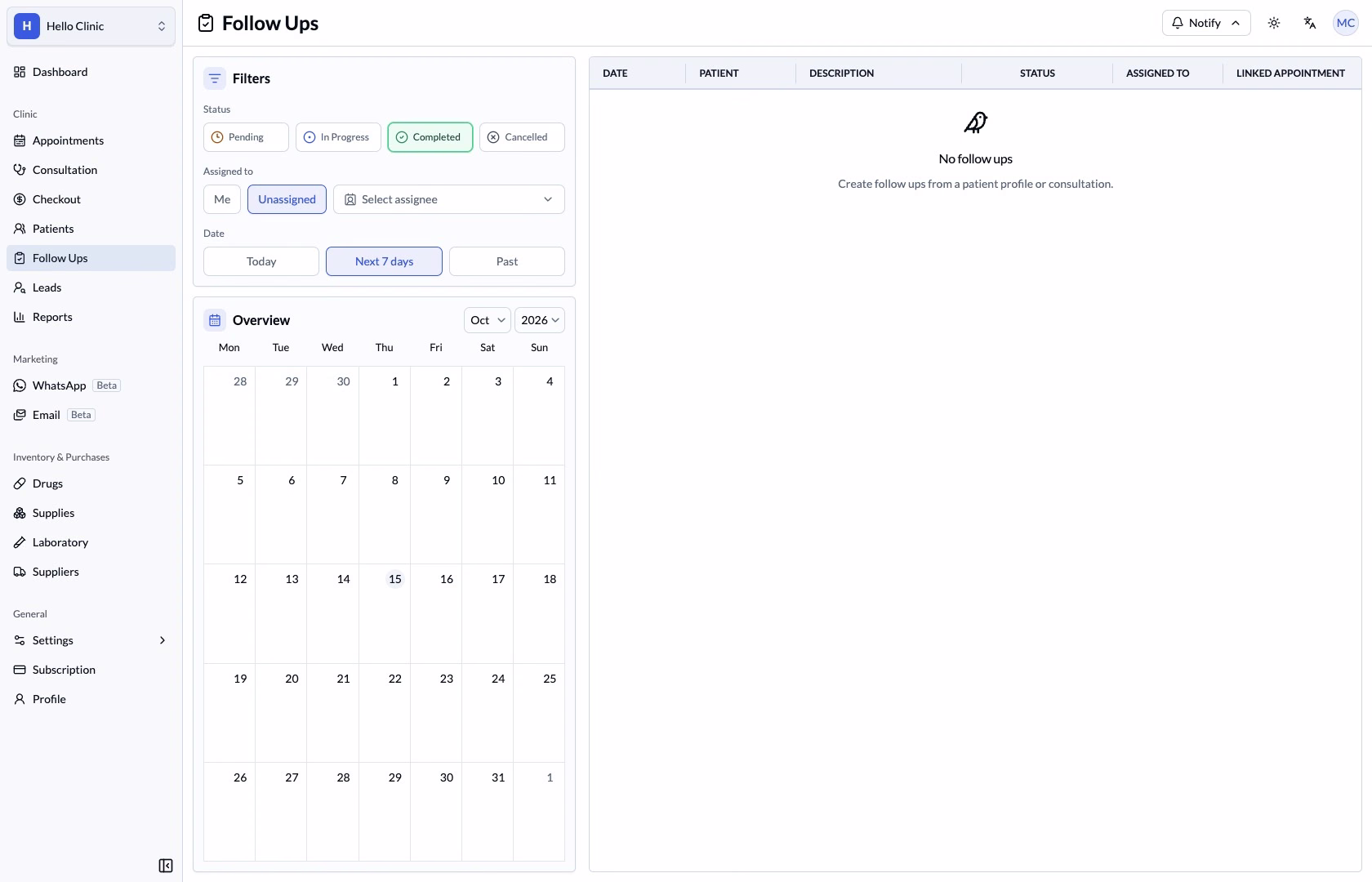Expand the Hello Clinic switcher

click(91, 26)
